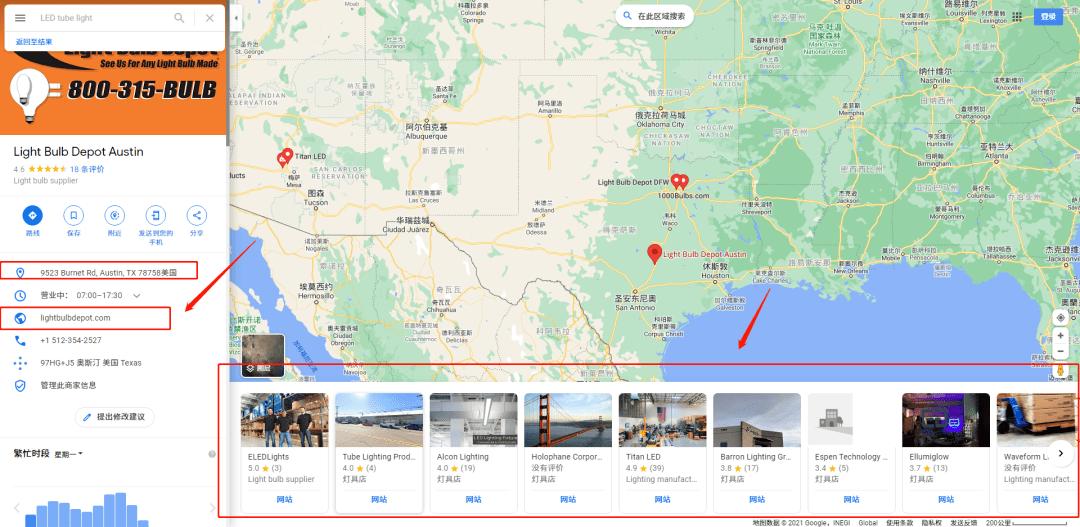
Task: Click the suggest an edit button
Action: (114, 417)
